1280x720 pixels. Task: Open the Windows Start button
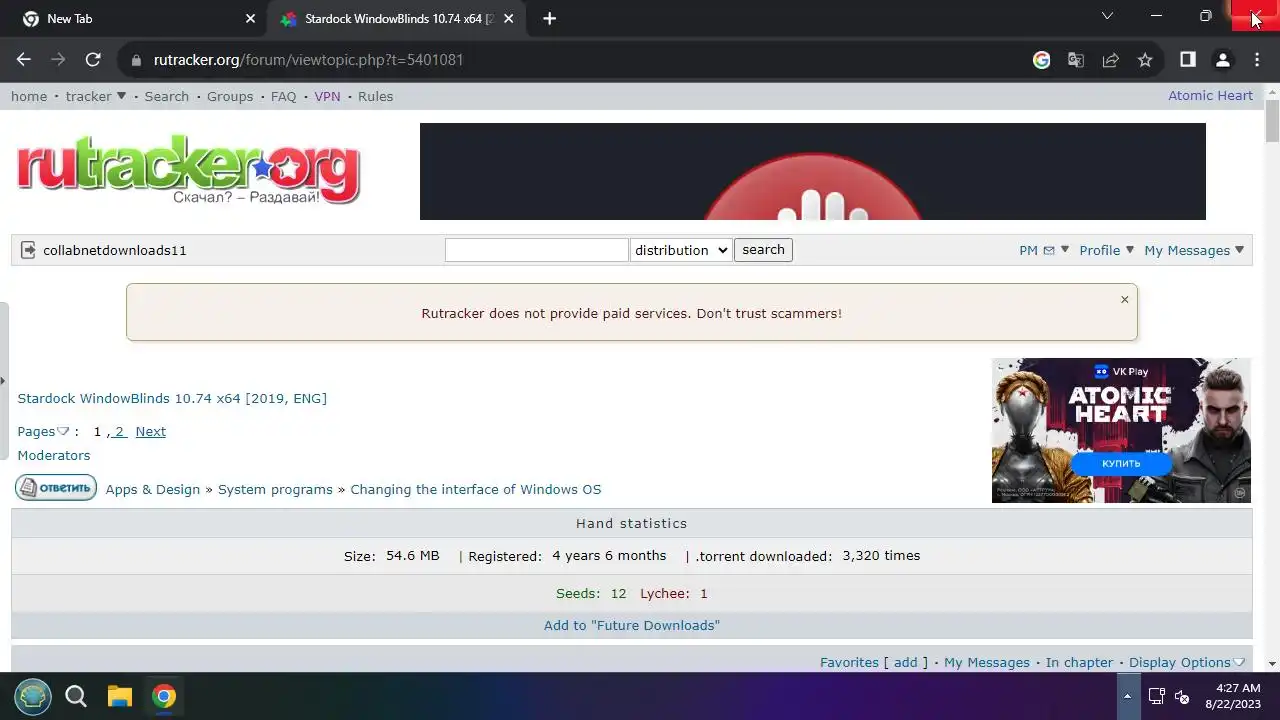pyautogui.click(x=33, y=696)
